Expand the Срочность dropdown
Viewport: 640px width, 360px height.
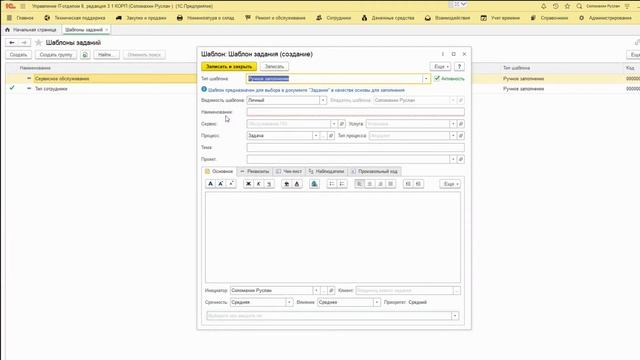coord(289,302)
